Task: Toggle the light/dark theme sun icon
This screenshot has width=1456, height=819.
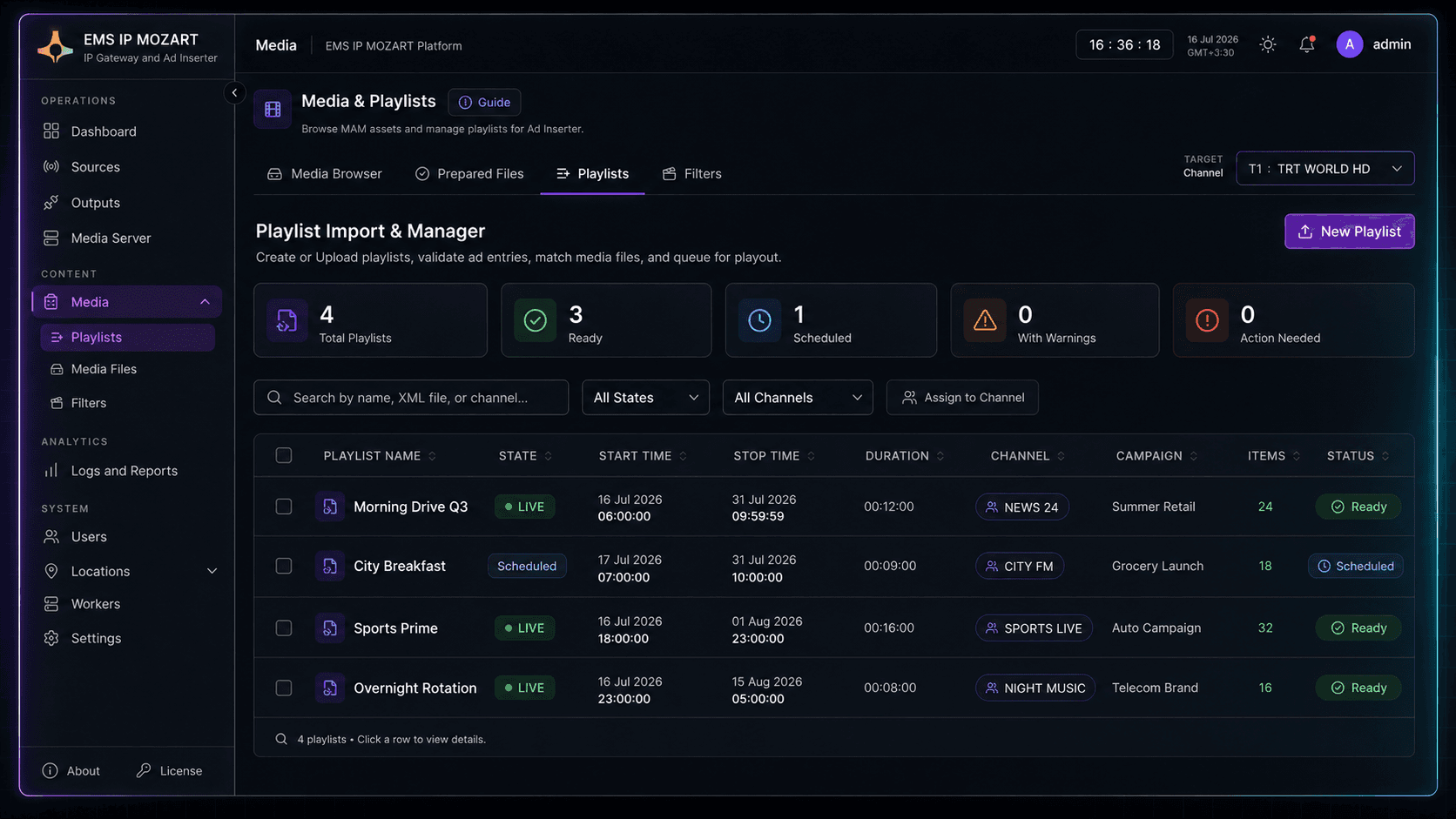Action: pos(1268,44)
